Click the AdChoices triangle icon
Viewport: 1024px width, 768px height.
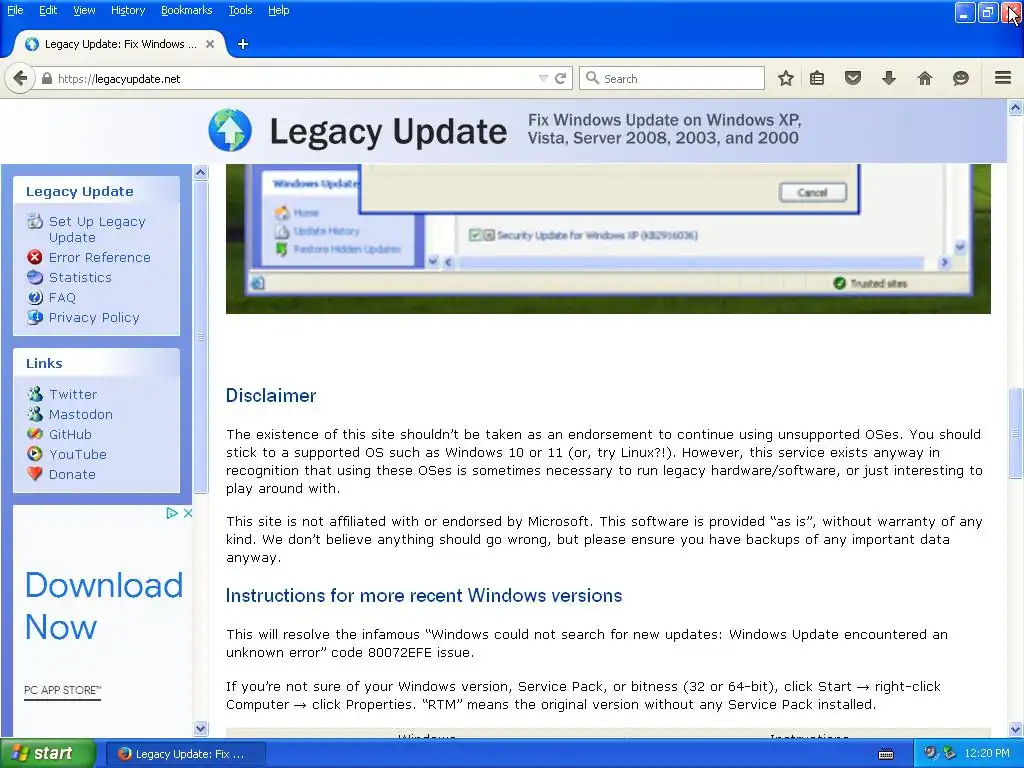point(172,513)
